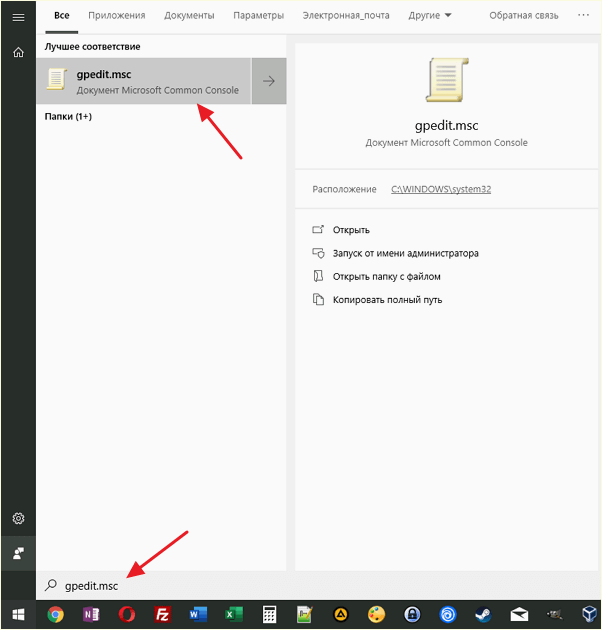Click the shield icon for run as administrator
Image resolution: width=602 pixels, height=630 pixels.
click(x=318, y=253)
